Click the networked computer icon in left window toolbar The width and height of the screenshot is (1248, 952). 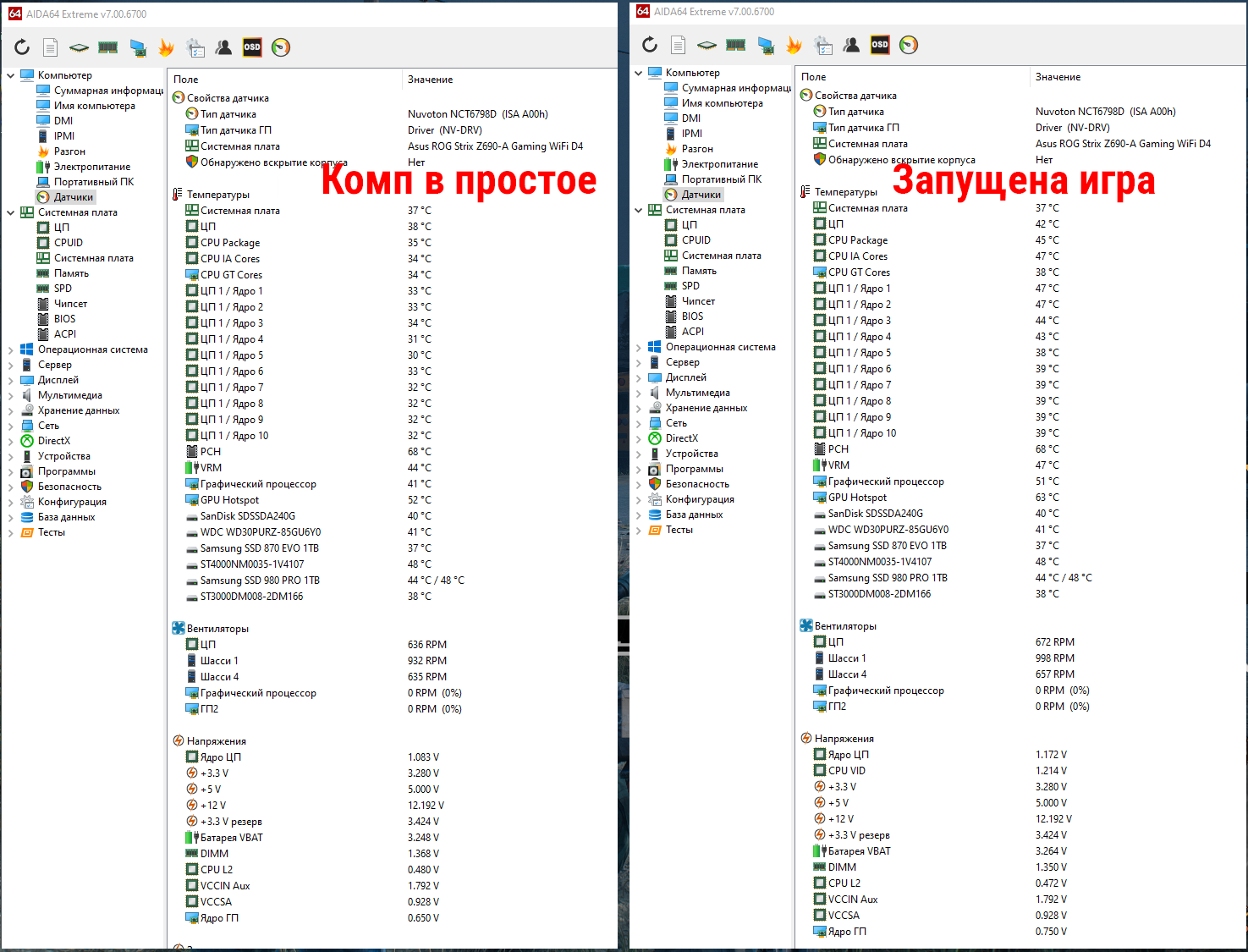pyautogui.click(x=137, y=47)
